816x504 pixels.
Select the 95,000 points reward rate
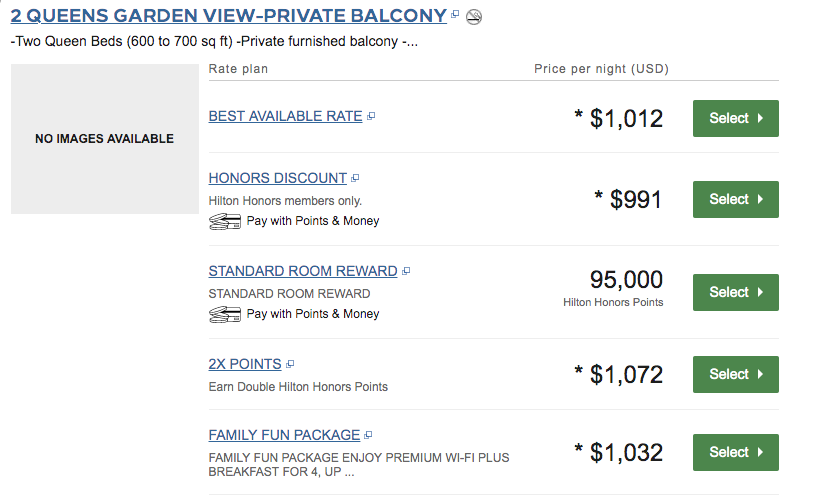735,292
